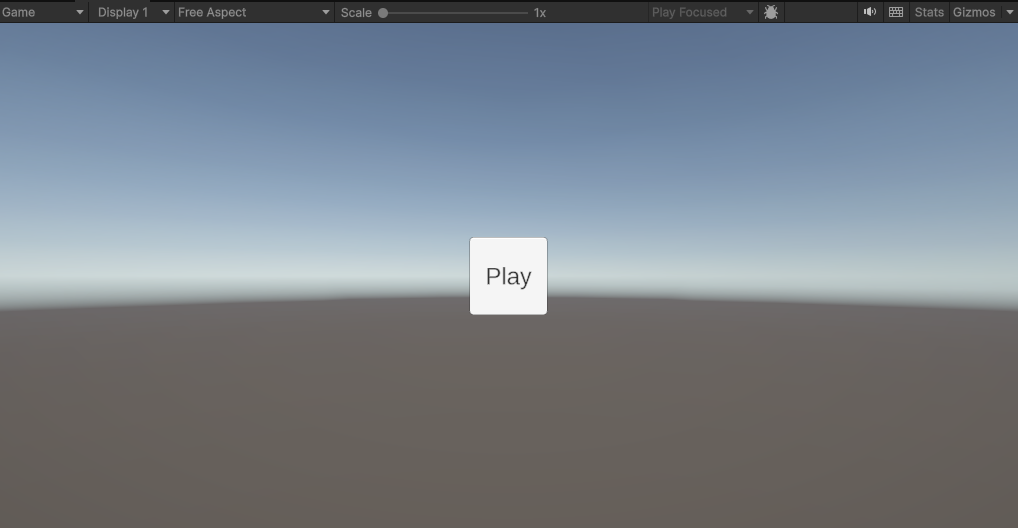
Task: Toggle the Shortcuts keyboard icon
Action: pyautogui.click(x=896, y=12)
